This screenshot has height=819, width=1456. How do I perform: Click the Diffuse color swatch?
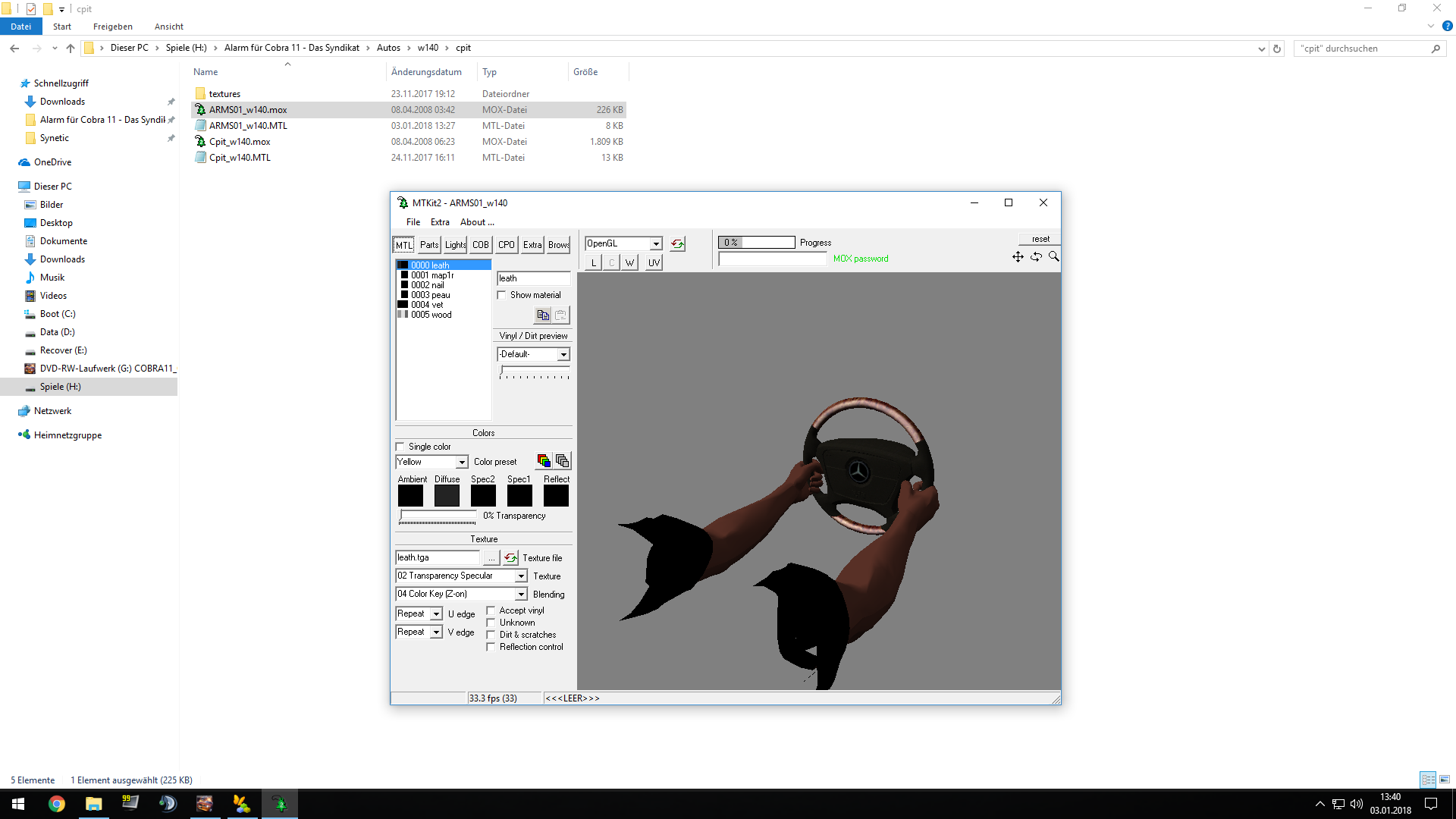[447, 496]
